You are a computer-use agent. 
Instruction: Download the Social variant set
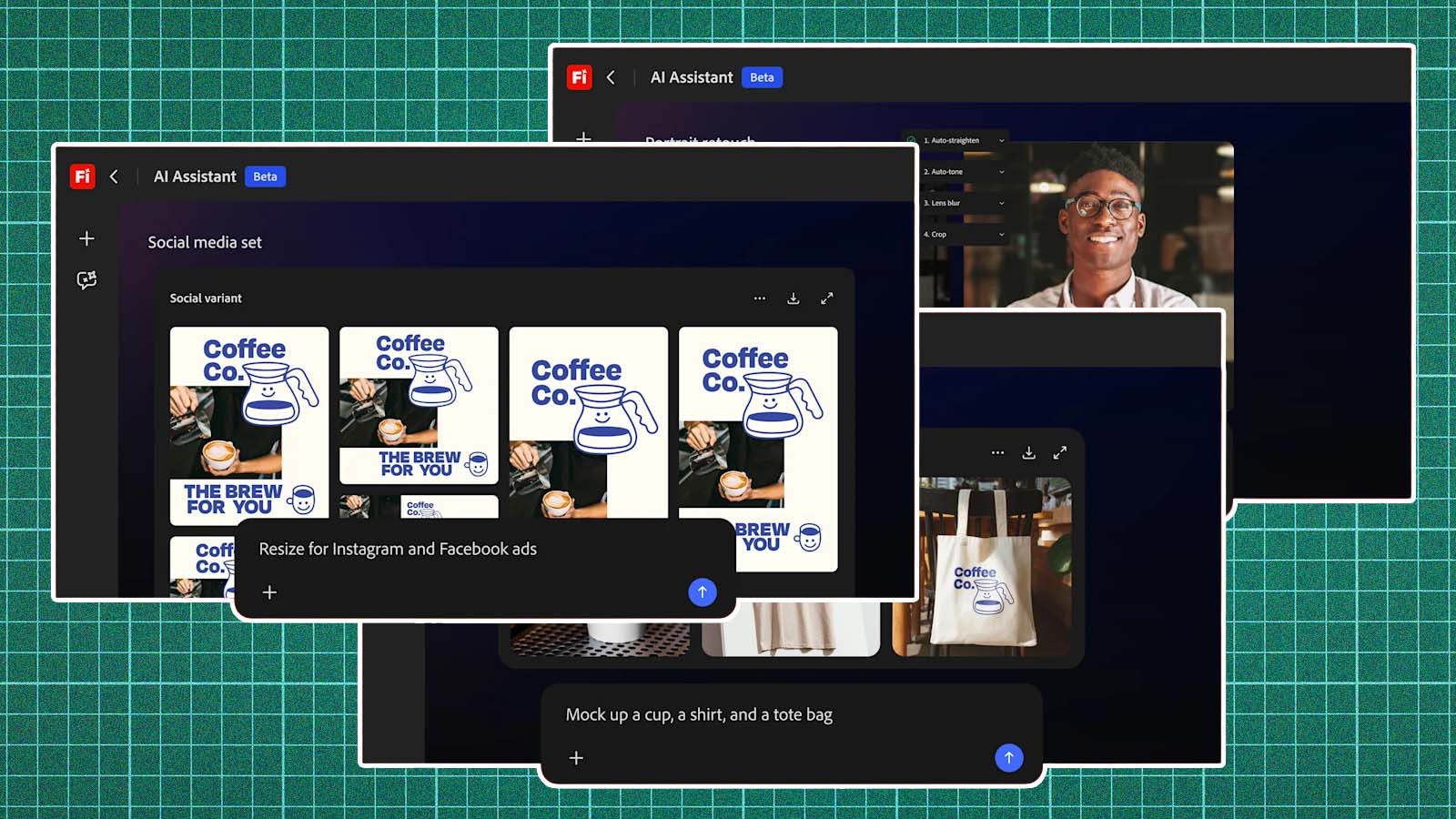click(793, 298)
